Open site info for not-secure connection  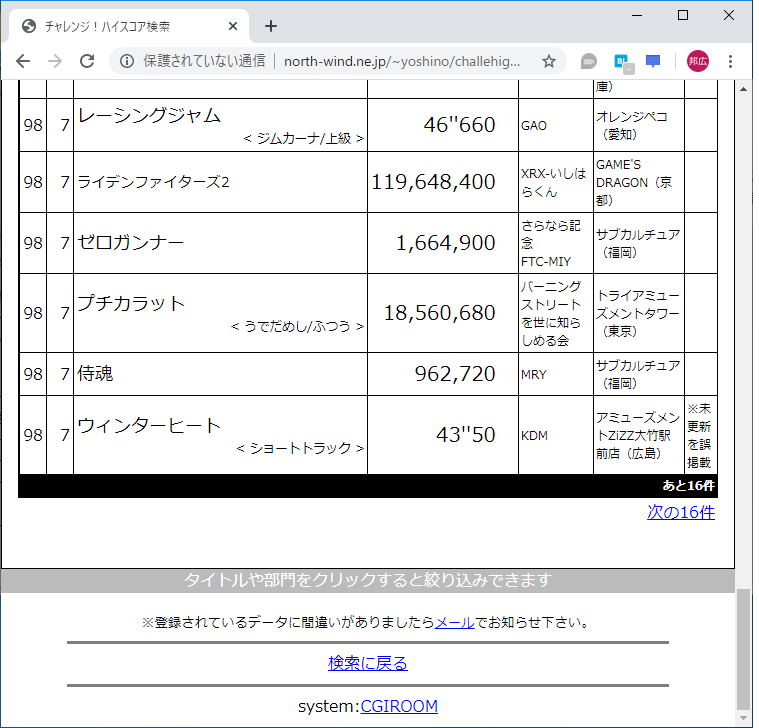[127, 61]
